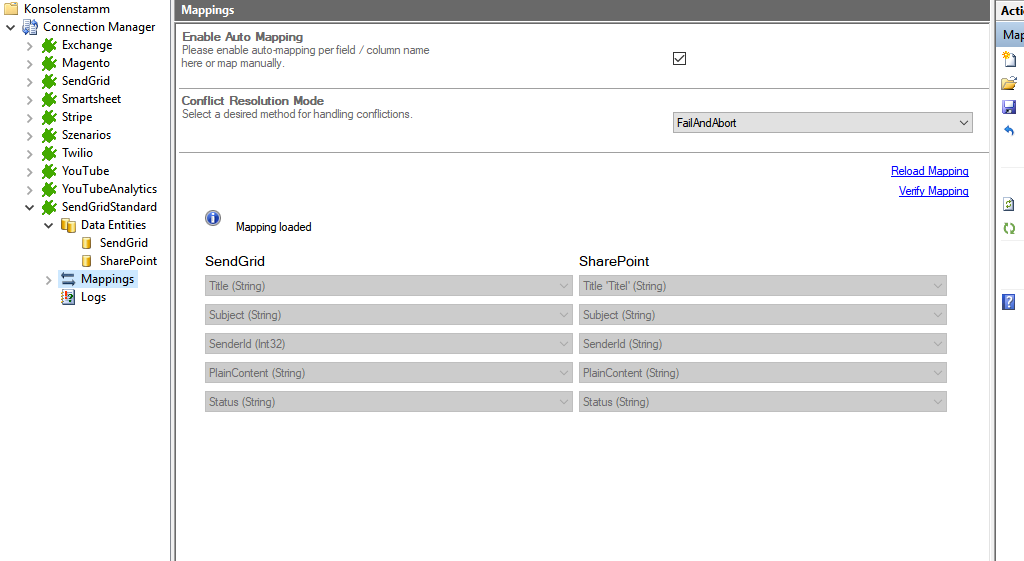Image resolution: width=1024 pixels, height=561 pixels.
Task: Click the Connection Manager icon in tree
Action: point(30,27)
